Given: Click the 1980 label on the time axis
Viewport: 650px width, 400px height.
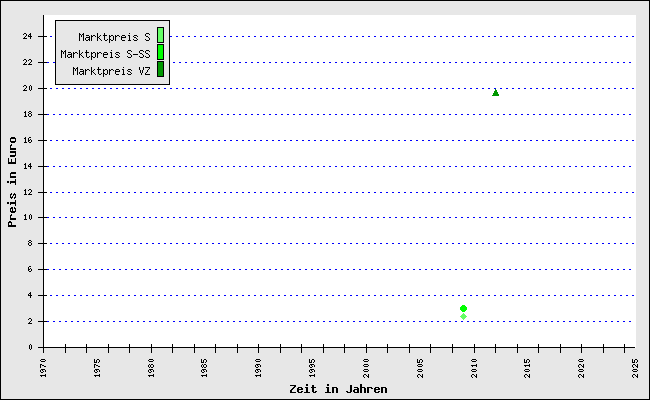Looking at the screenshot, I should [152, 366].
